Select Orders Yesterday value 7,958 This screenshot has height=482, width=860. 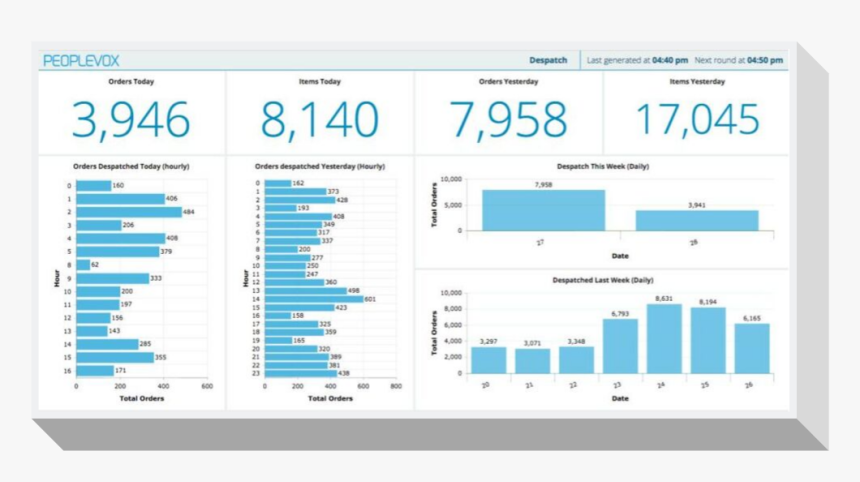(x=508, y=120)
